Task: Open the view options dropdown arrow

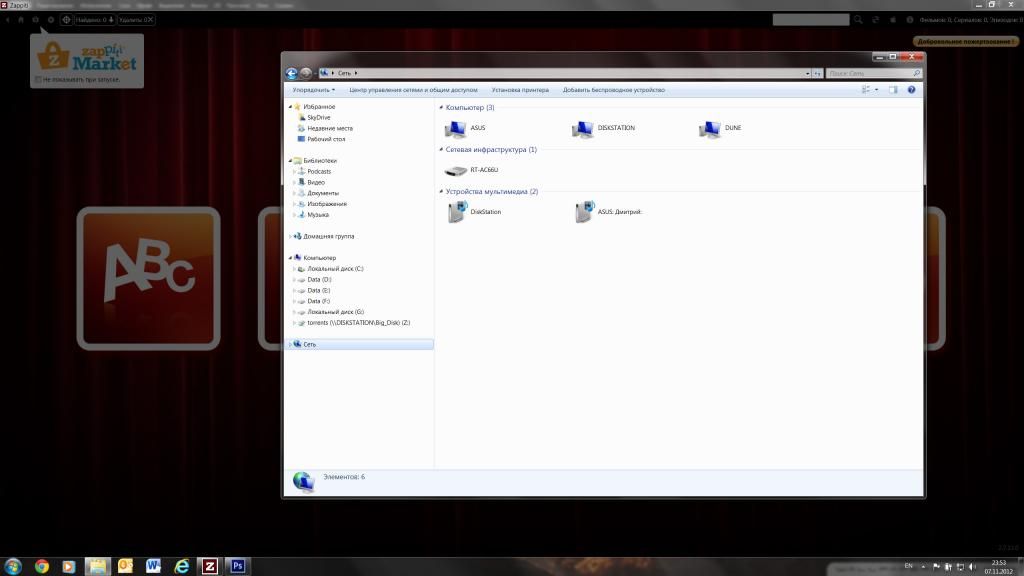Action: coord(876,89)
